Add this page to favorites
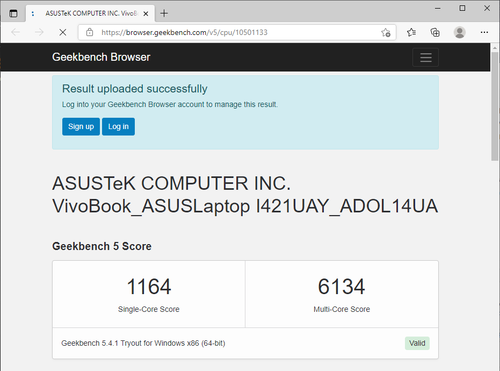 tap(386, 32)
